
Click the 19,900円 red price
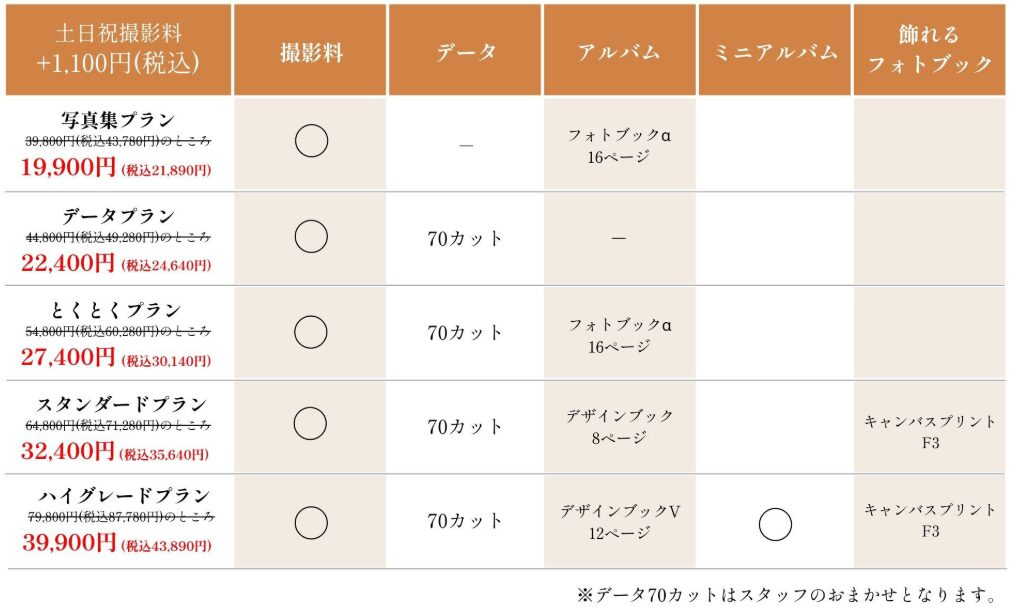point(68,167)
